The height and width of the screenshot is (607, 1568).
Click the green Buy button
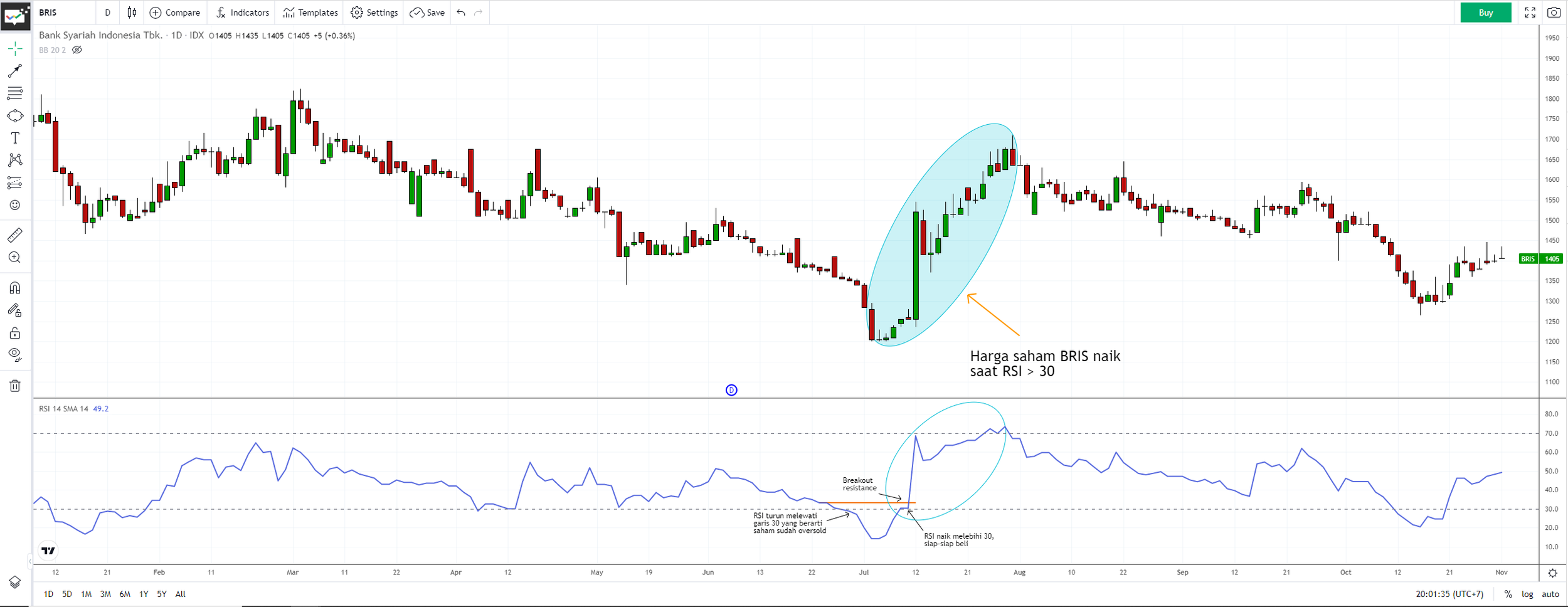click(1486, 13)
